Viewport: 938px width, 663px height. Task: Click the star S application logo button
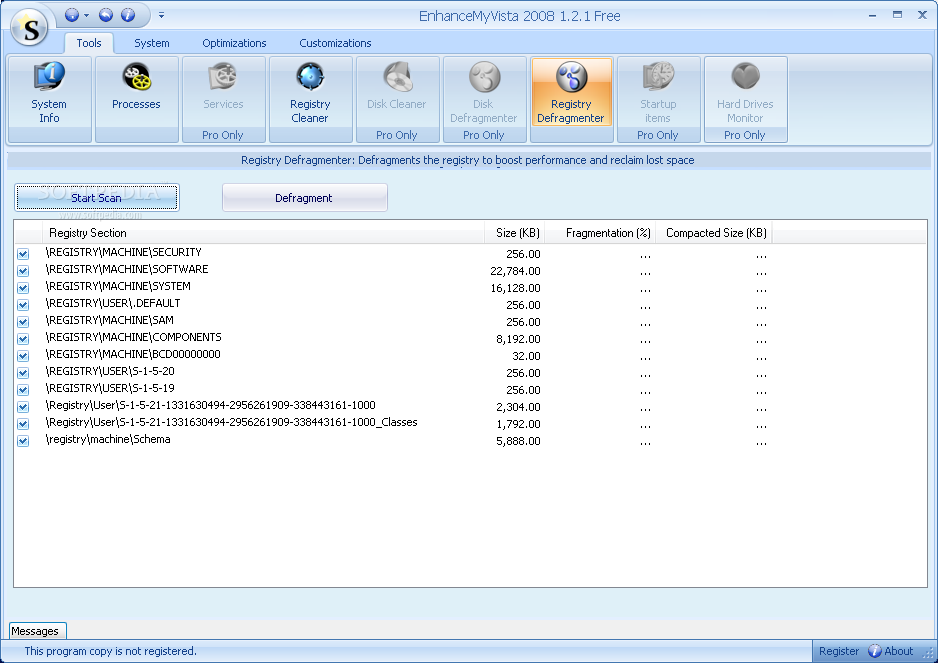click(x=29, y=27)
